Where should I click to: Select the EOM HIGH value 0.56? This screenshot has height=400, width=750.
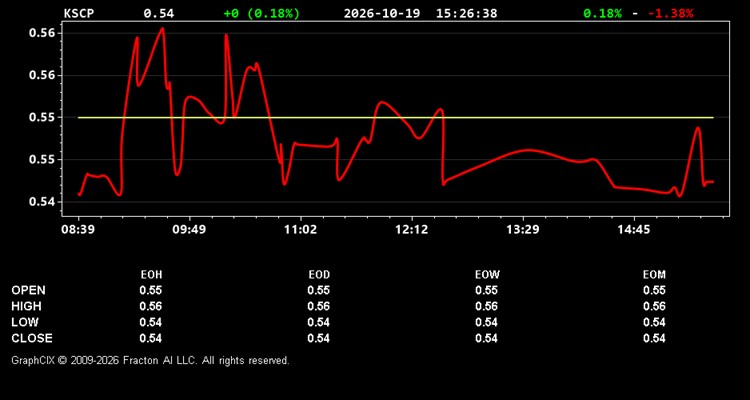pyautogui.click(x=654, y=306)
